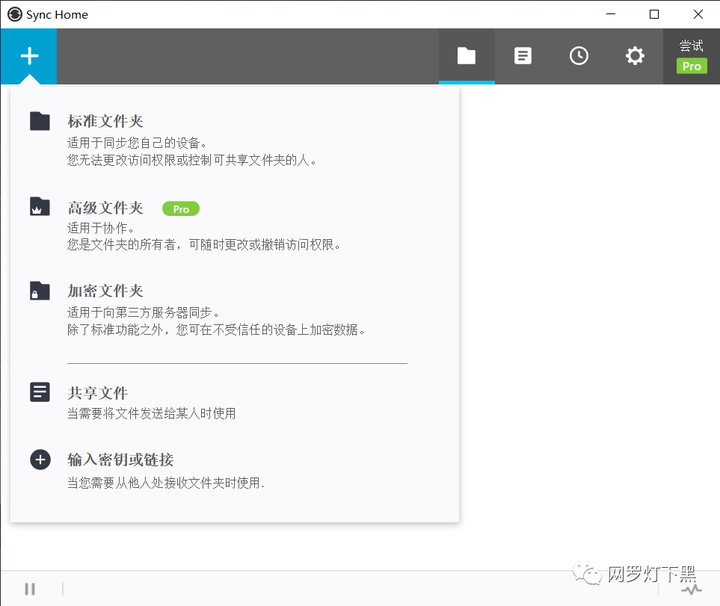The image size is (720, 606).
Task: Click text 适用于向第三方服务器同步。
Action: [143, 313]
